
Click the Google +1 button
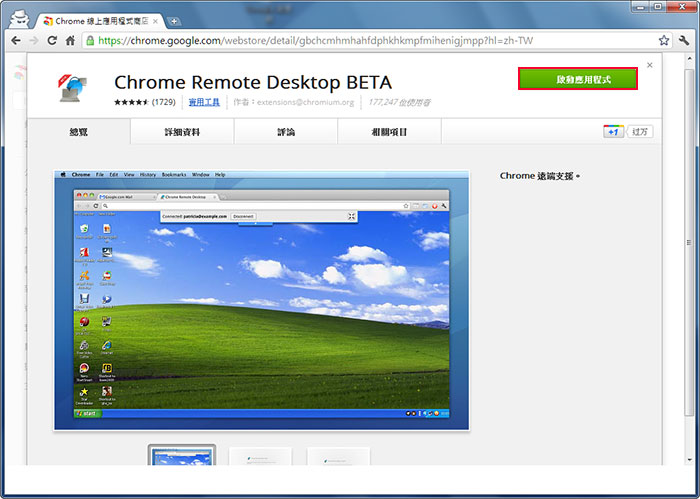pyautogui.click(x=613, y=132)
